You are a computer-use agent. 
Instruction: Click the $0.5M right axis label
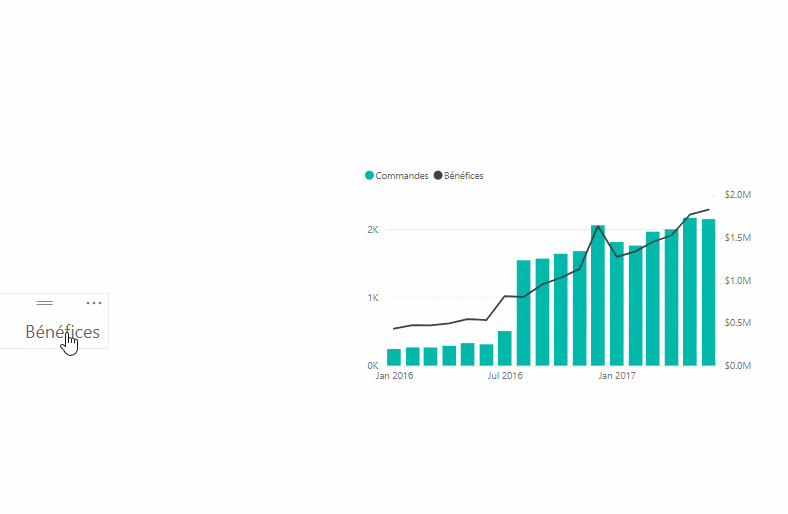pyautogui.click(x=737, y=323)
